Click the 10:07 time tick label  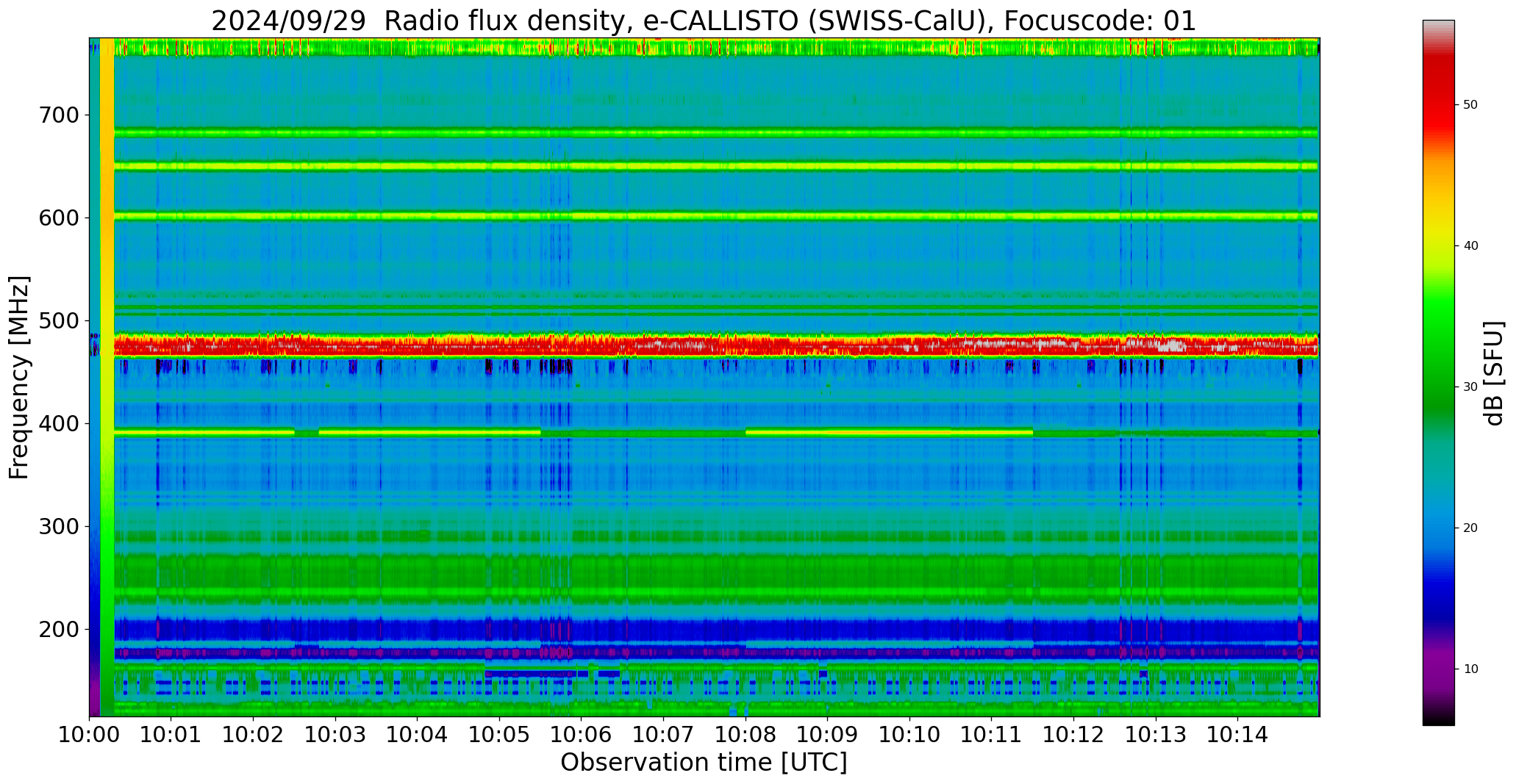point(663,735)
